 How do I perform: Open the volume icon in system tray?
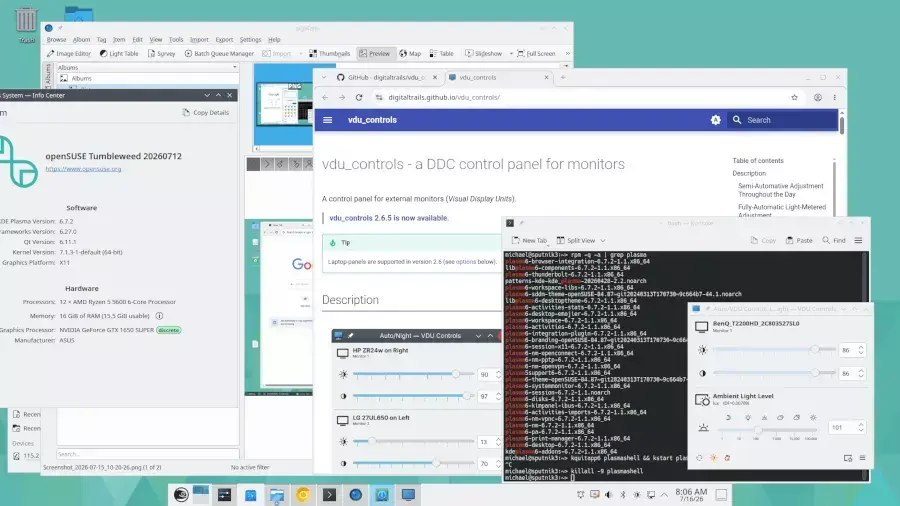coord(608,495)
